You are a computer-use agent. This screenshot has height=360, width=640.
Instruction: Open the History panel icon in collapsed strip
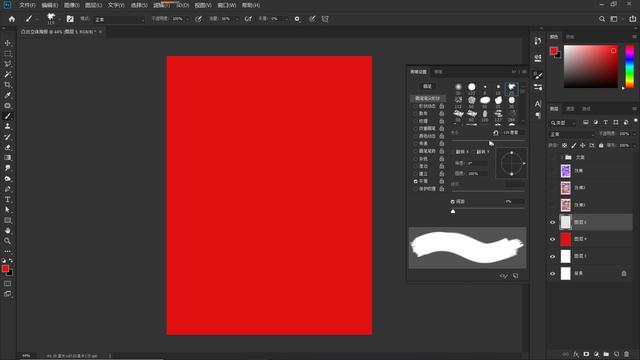[x=538, y=41]
